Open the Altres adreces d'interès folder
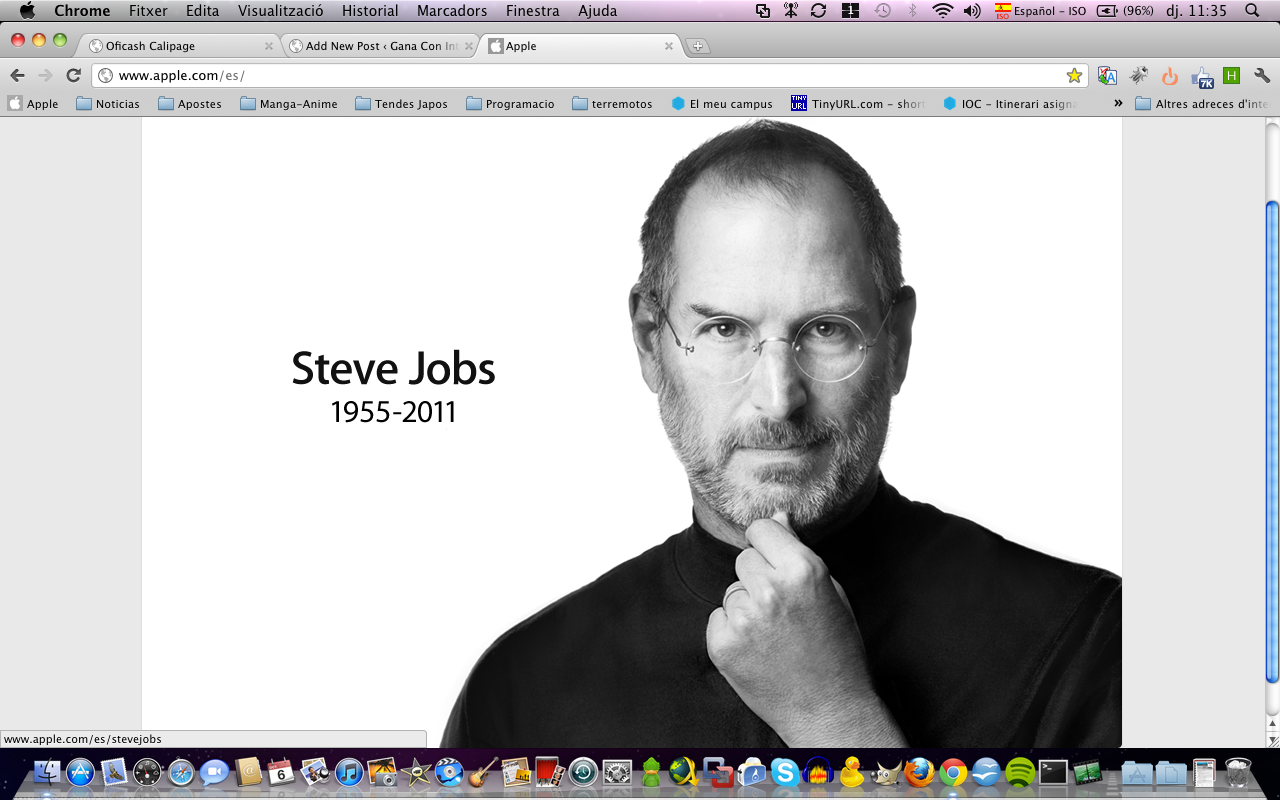This screenshot has height=800, width=1280. tap(1202, 104)
